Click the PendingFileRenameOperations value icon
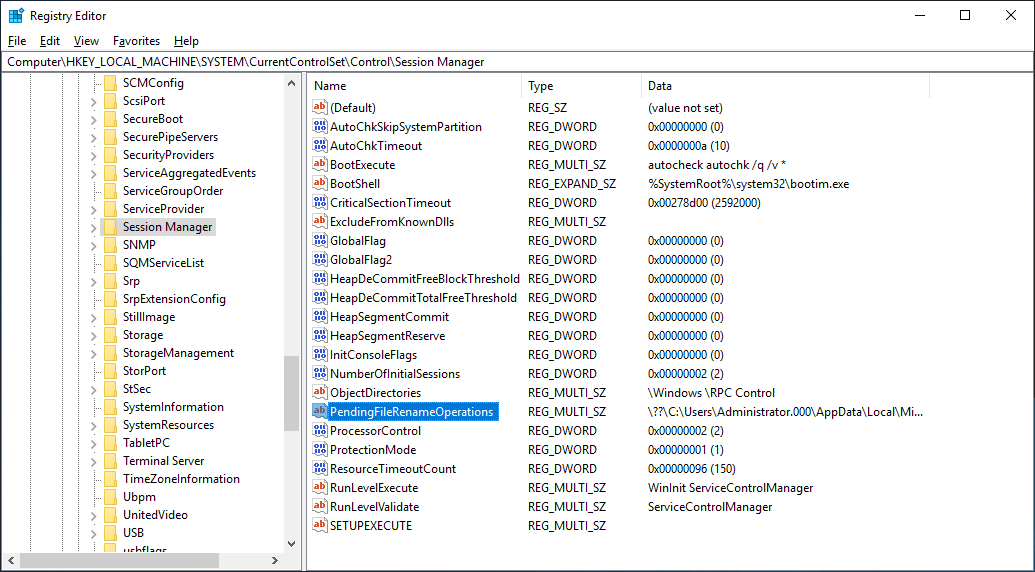The image size is (1035, 572). [x=320, y=412]
